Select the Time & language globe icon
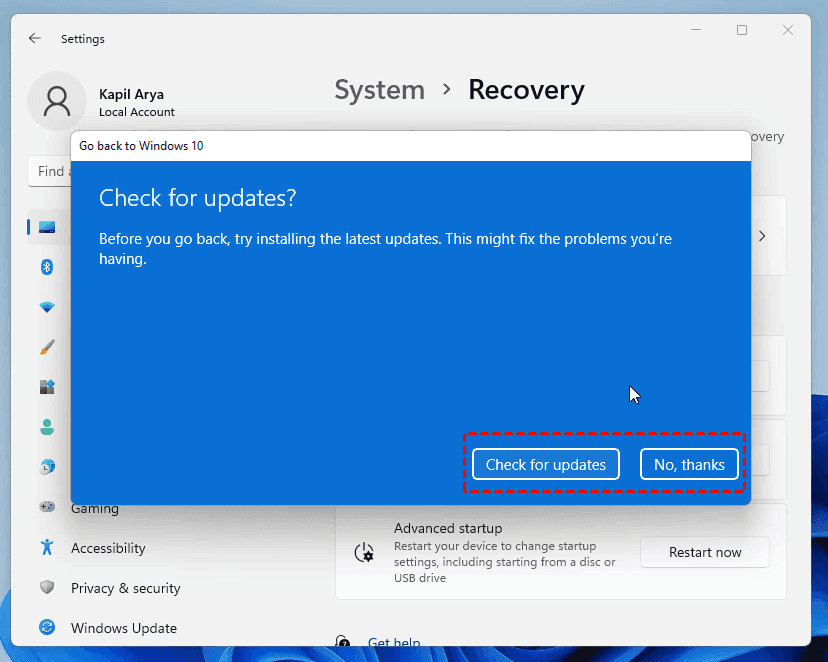This screenshot has height=662, width=828. click(x=47, y=467)
